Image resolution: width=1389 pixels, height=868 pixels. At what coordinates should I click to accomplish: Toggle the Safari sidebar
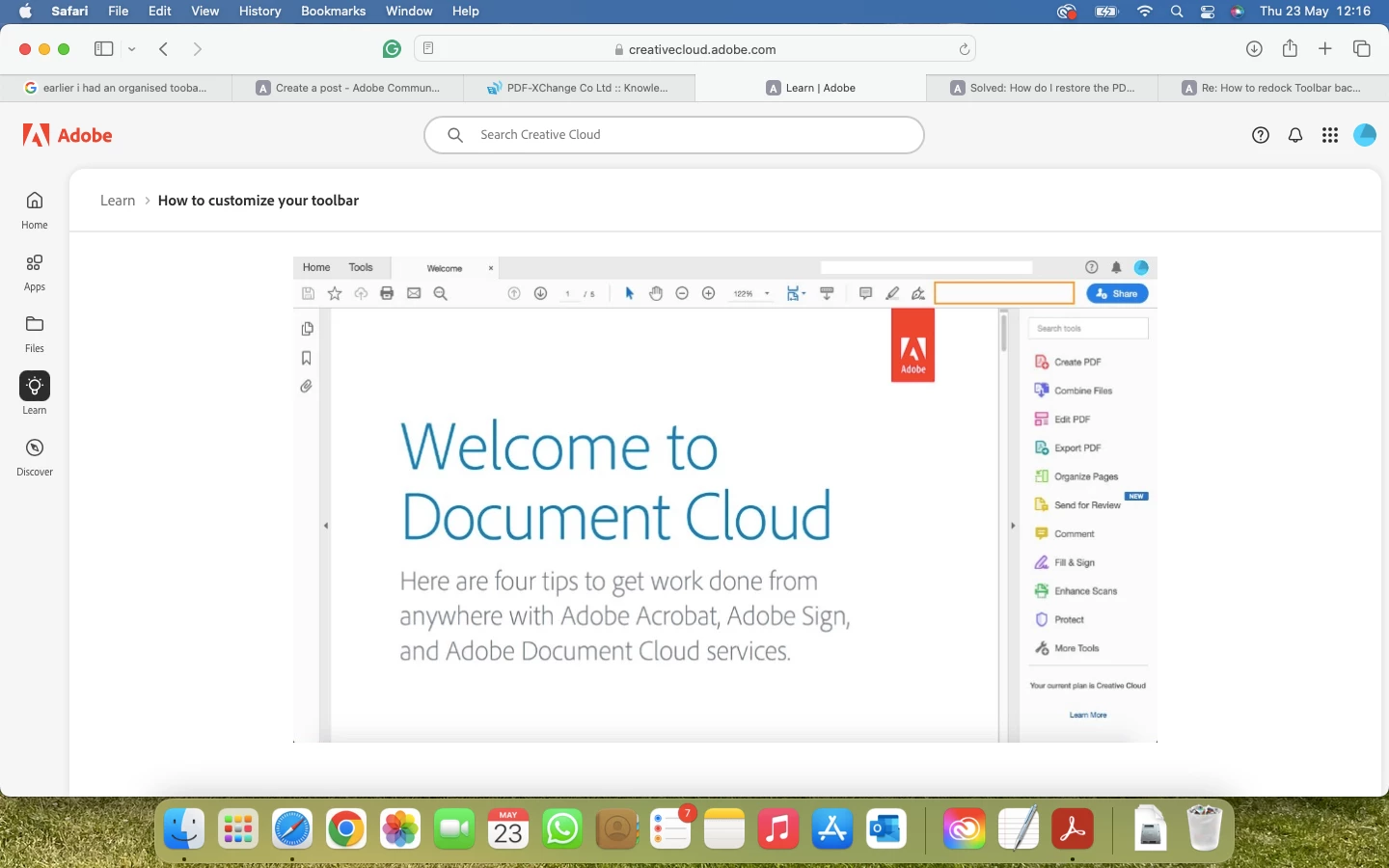tap(103, 48)
